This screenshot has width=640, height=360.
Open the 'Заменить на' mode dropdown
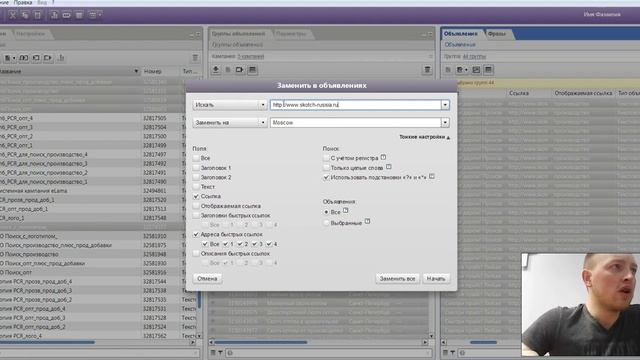(x=230, y=122)
